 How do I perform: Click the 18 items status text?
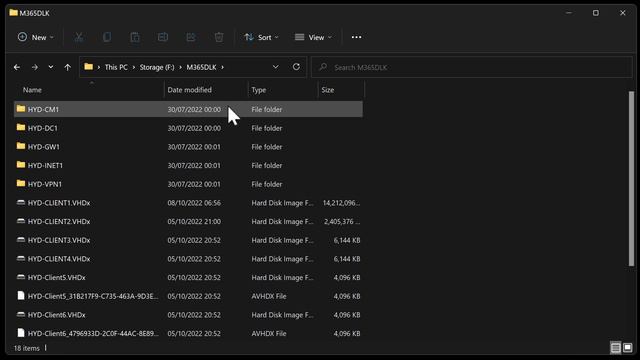pos(27,348)
